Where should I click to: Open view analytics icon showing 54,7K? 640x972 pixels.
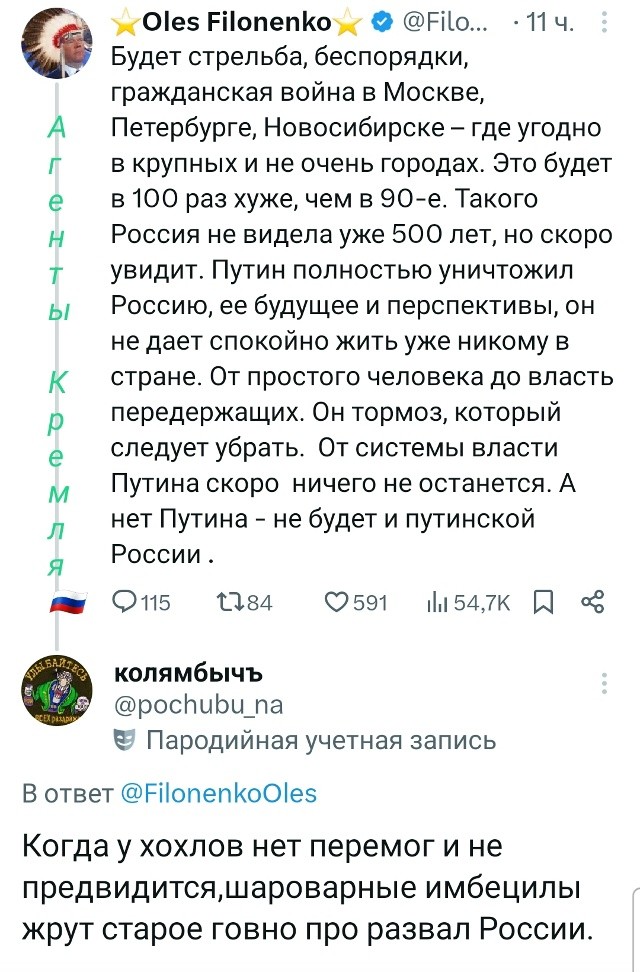coord(437,601)
